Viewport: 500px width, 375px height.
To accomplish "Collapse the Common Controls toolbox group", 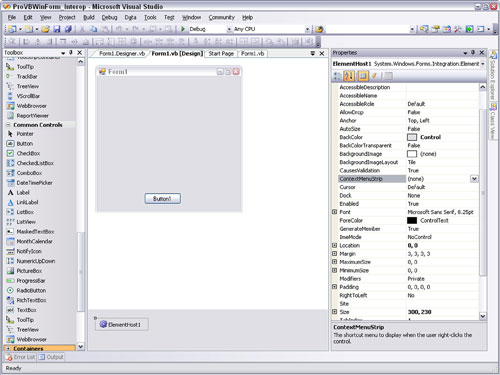I will [x=8, y=125].
